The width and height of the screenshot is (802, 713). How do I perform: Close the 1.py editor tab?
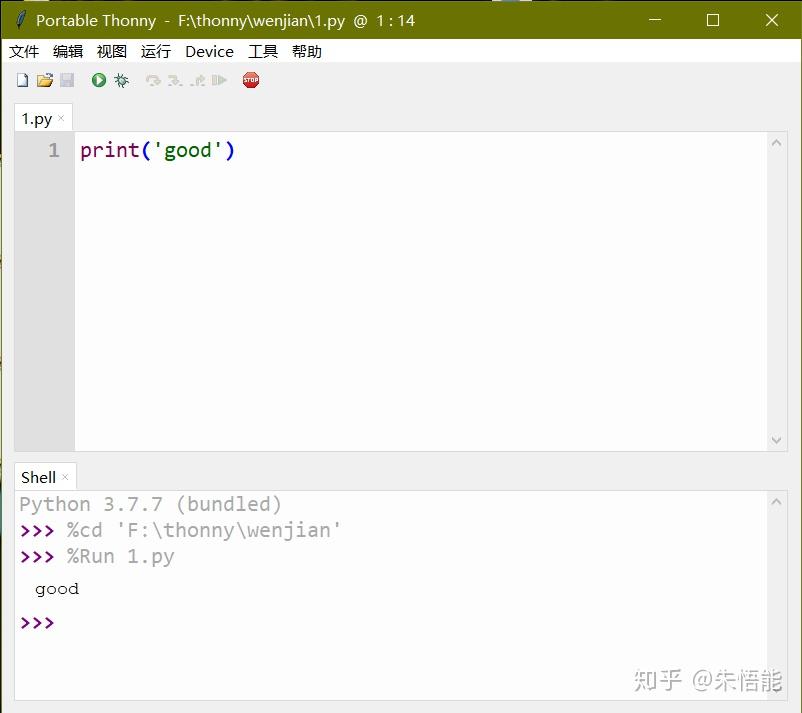click(x=61, y=118)
